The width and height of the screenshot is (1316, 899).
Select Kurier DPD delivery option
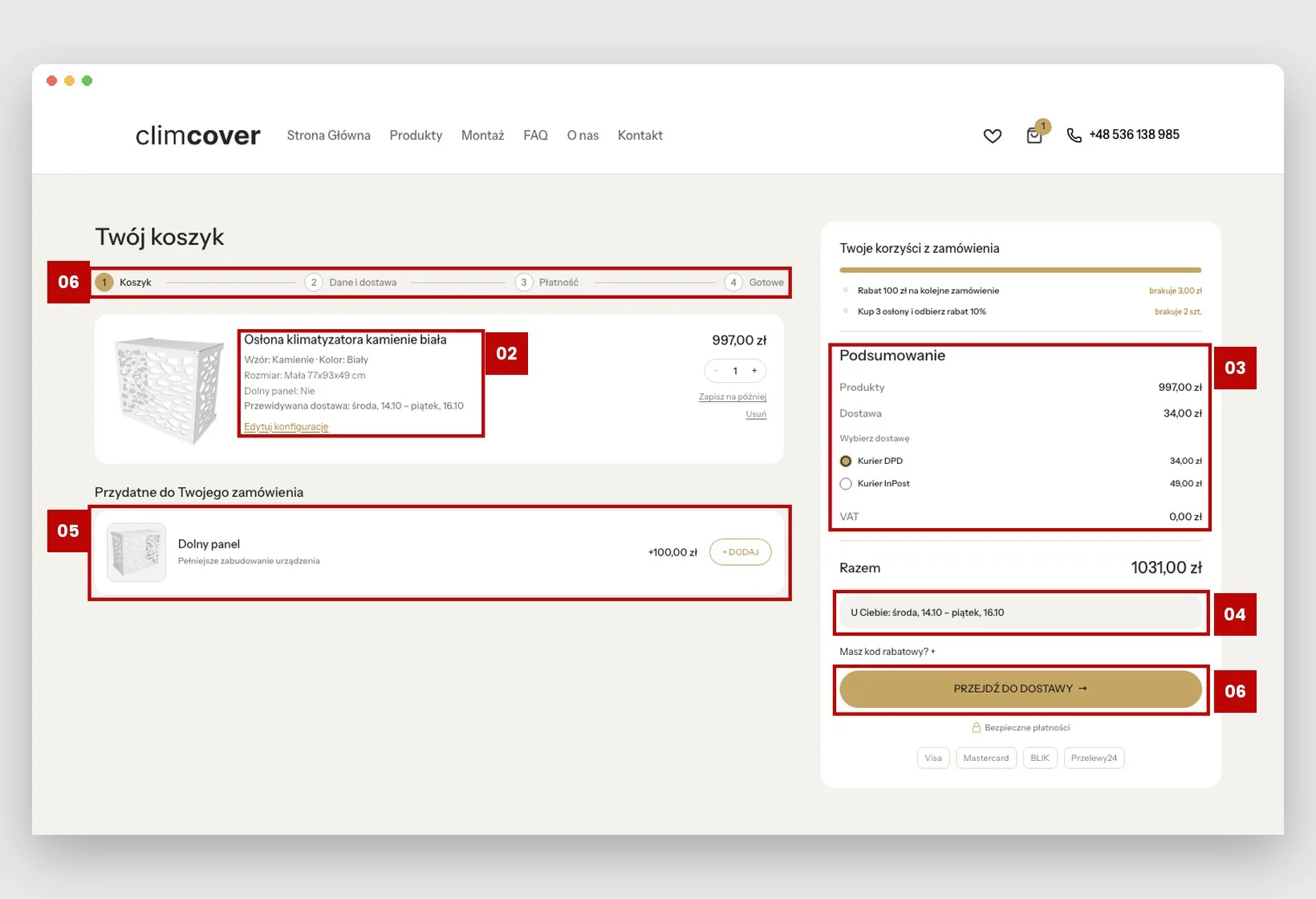click(846, 462)
